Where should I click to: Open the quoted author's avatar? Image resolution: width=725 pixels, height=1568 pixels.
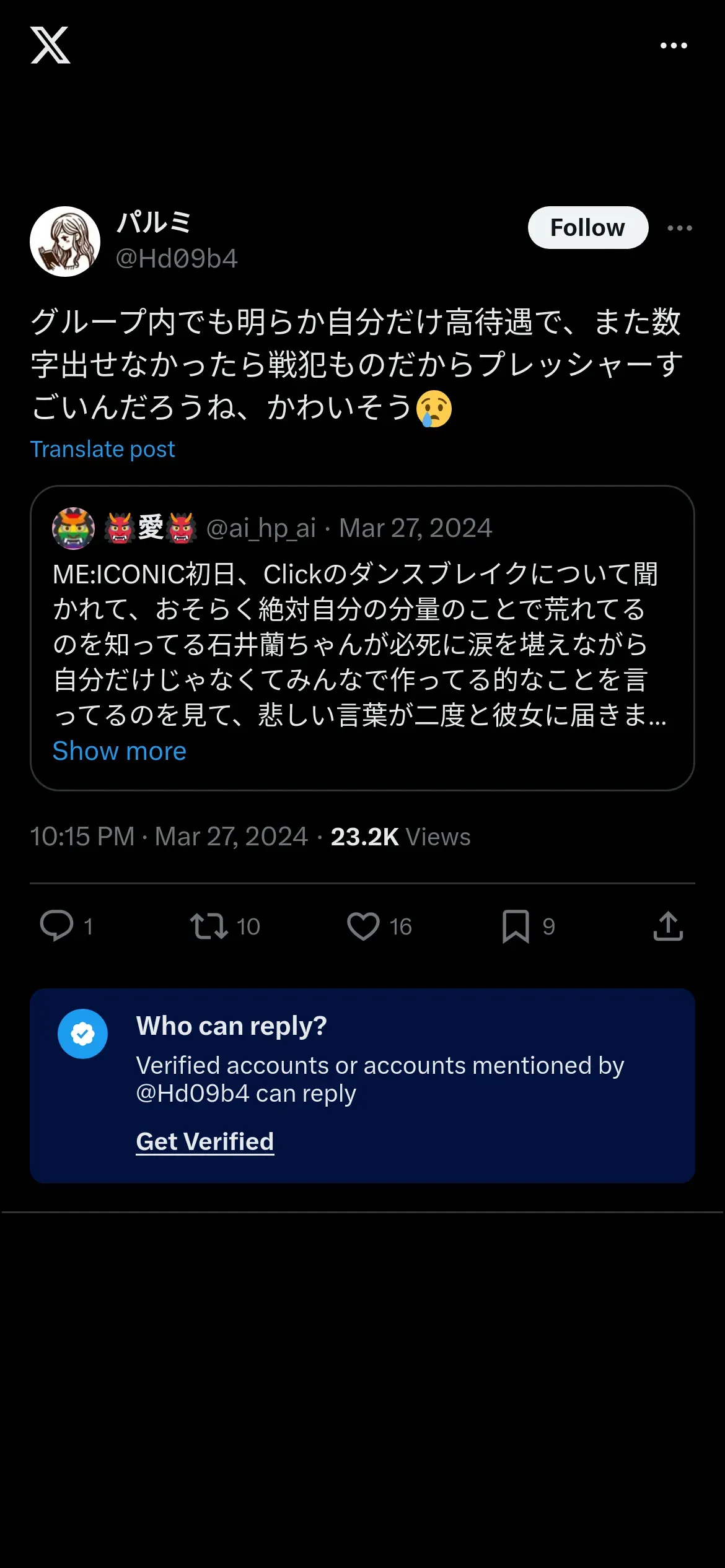(73, 528)
